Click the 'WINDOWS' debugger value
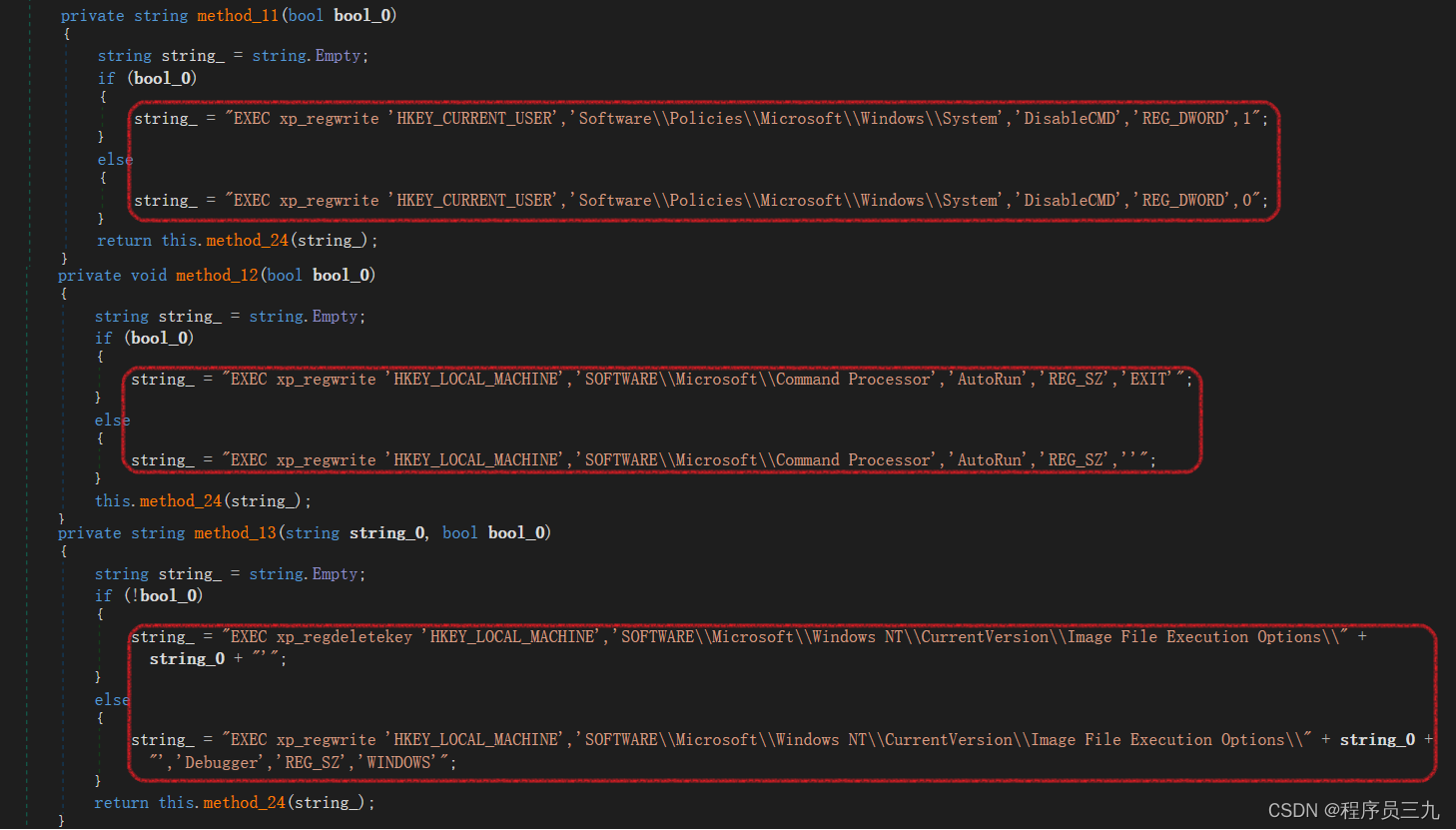The width and height of the screenshot is (1456, 830). pyautogui.click(x=398, y=763)
